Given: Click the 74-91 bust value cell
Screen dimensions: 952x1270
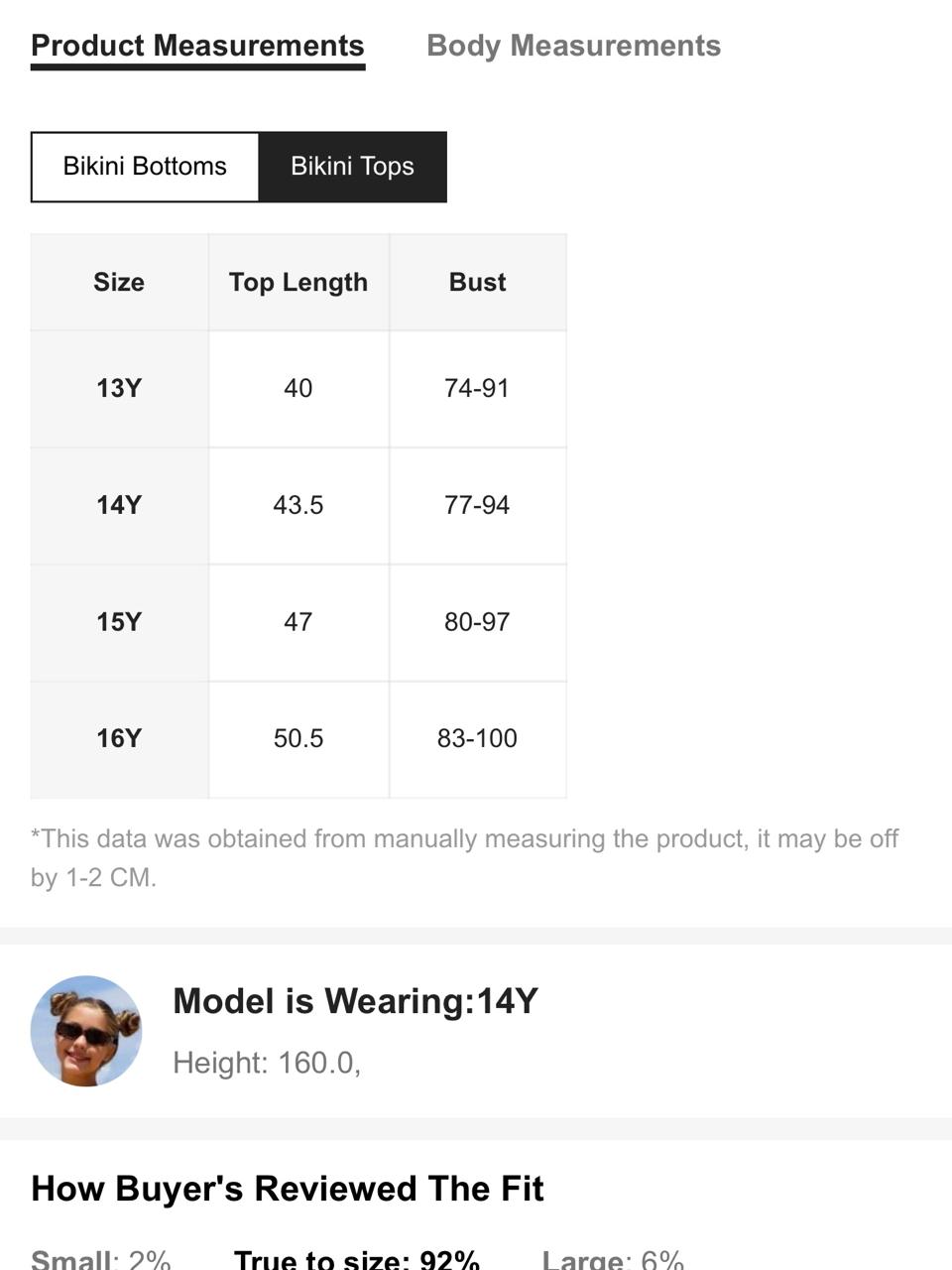Looking at the screenshot, I should click(477, 388).
